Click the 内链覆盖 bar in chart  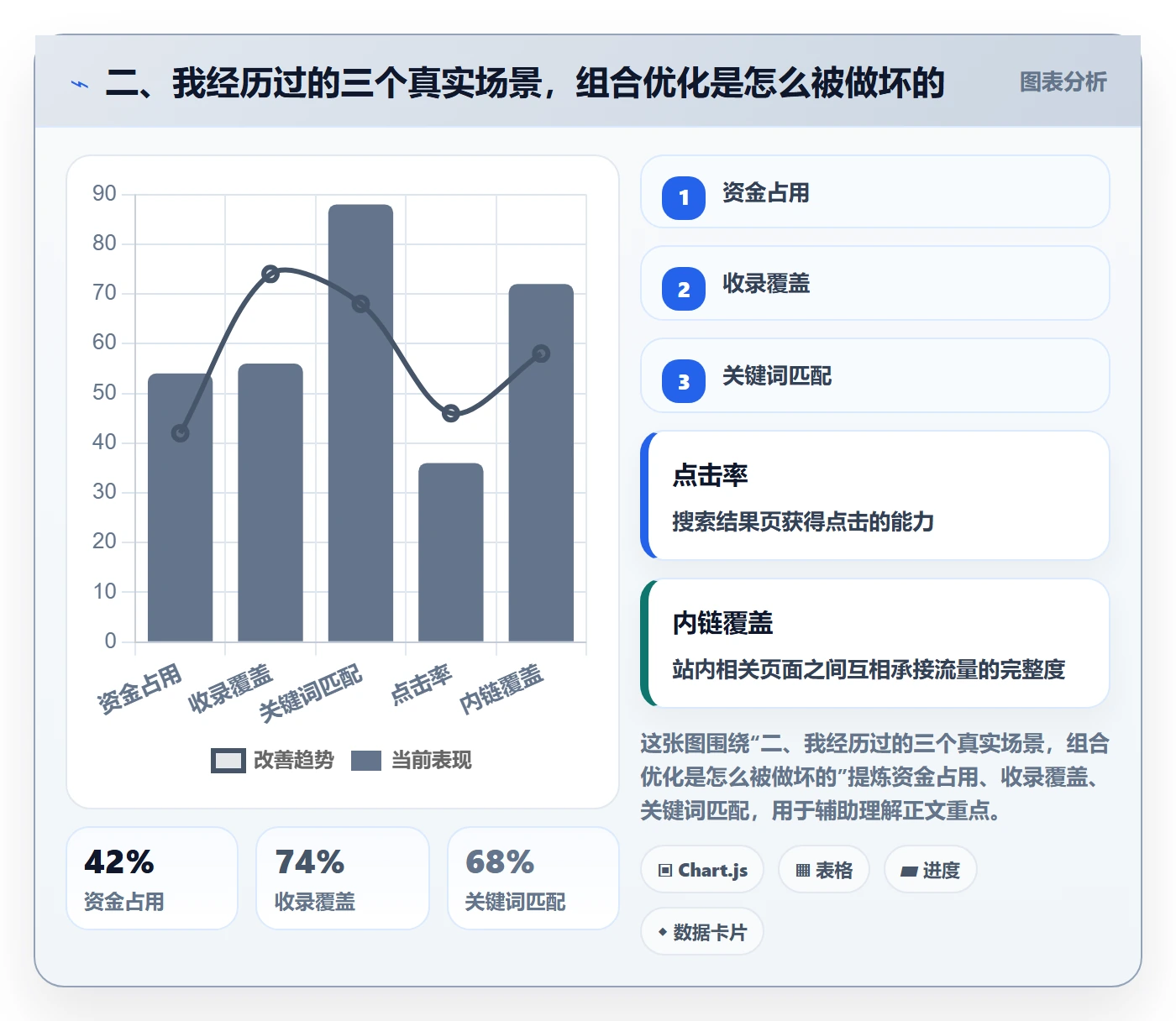541,463
